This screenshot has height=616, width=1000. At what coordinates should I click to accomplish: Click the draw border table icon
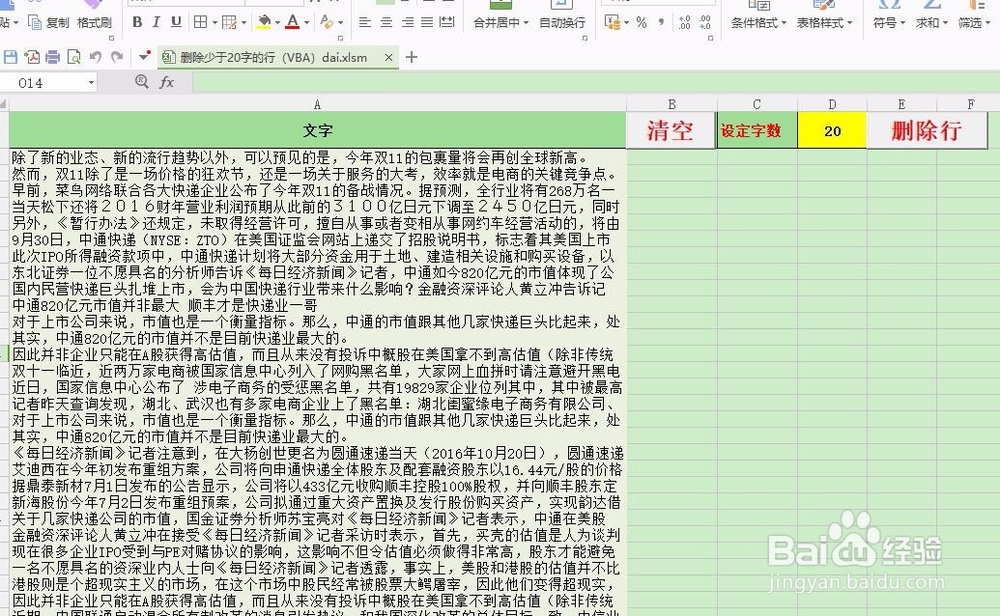pyautogui.click(x=230, y=22)
